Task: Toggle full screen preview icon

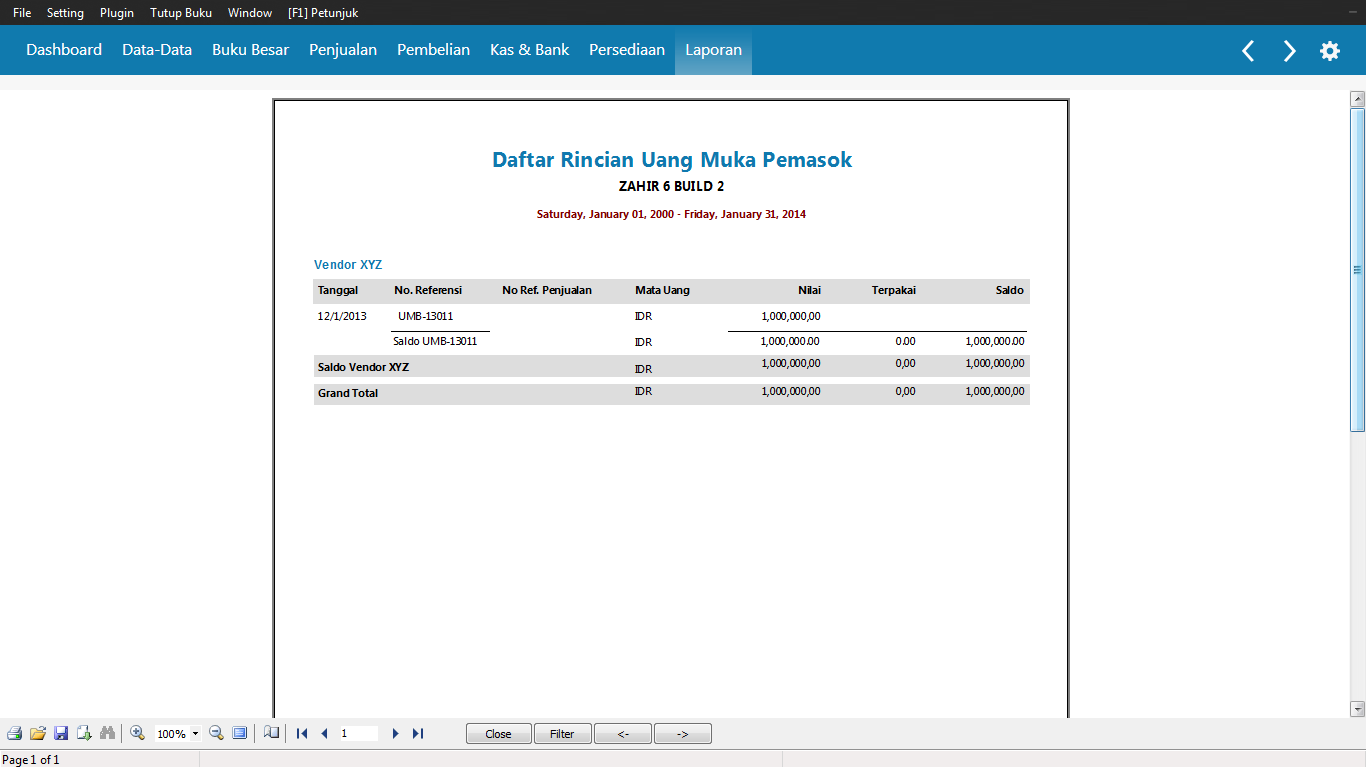Action: 239,733
